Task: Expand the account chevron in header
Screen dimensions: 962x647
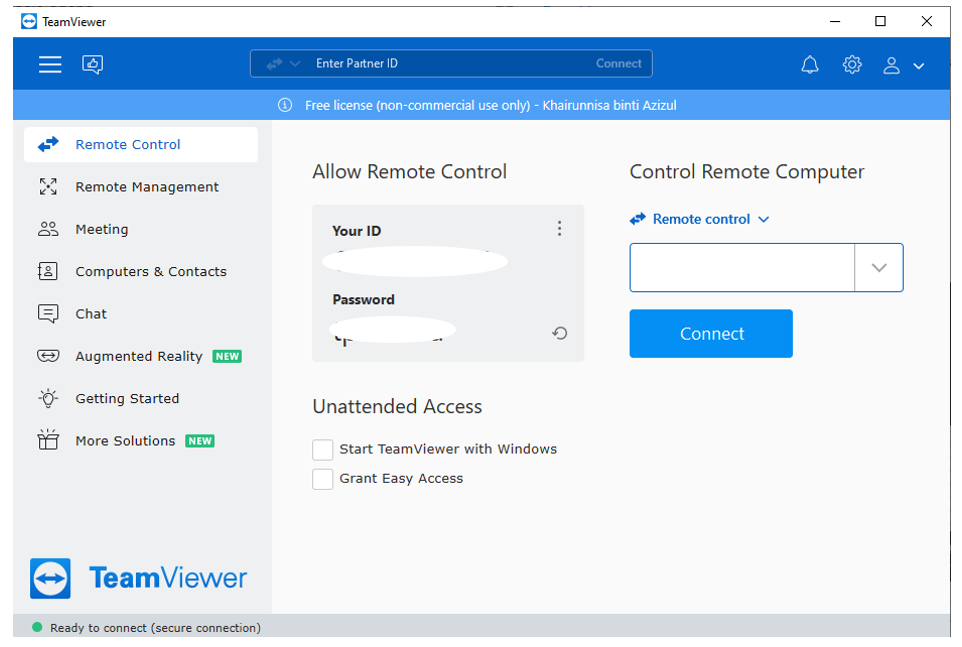Action: click(x=918, y=66)
